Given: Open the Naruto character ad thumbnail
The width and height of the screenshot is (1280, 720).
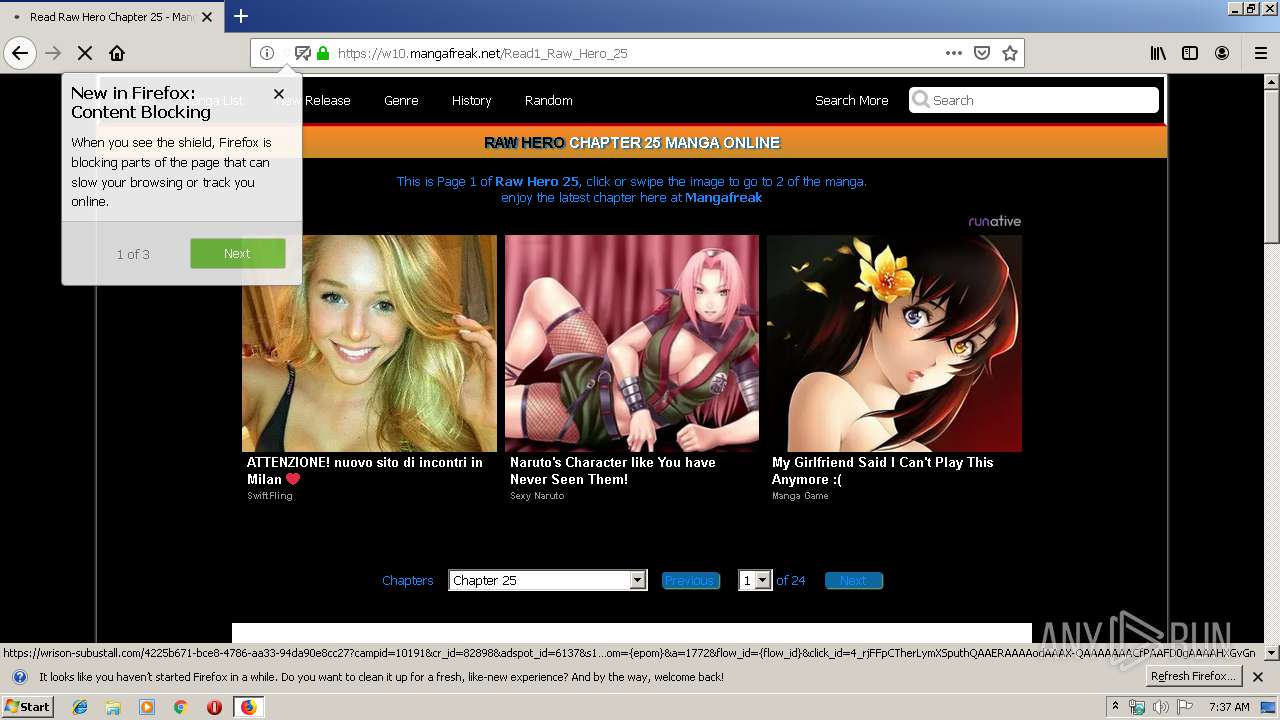Looking at the screenshot, I should click(632, 343).
